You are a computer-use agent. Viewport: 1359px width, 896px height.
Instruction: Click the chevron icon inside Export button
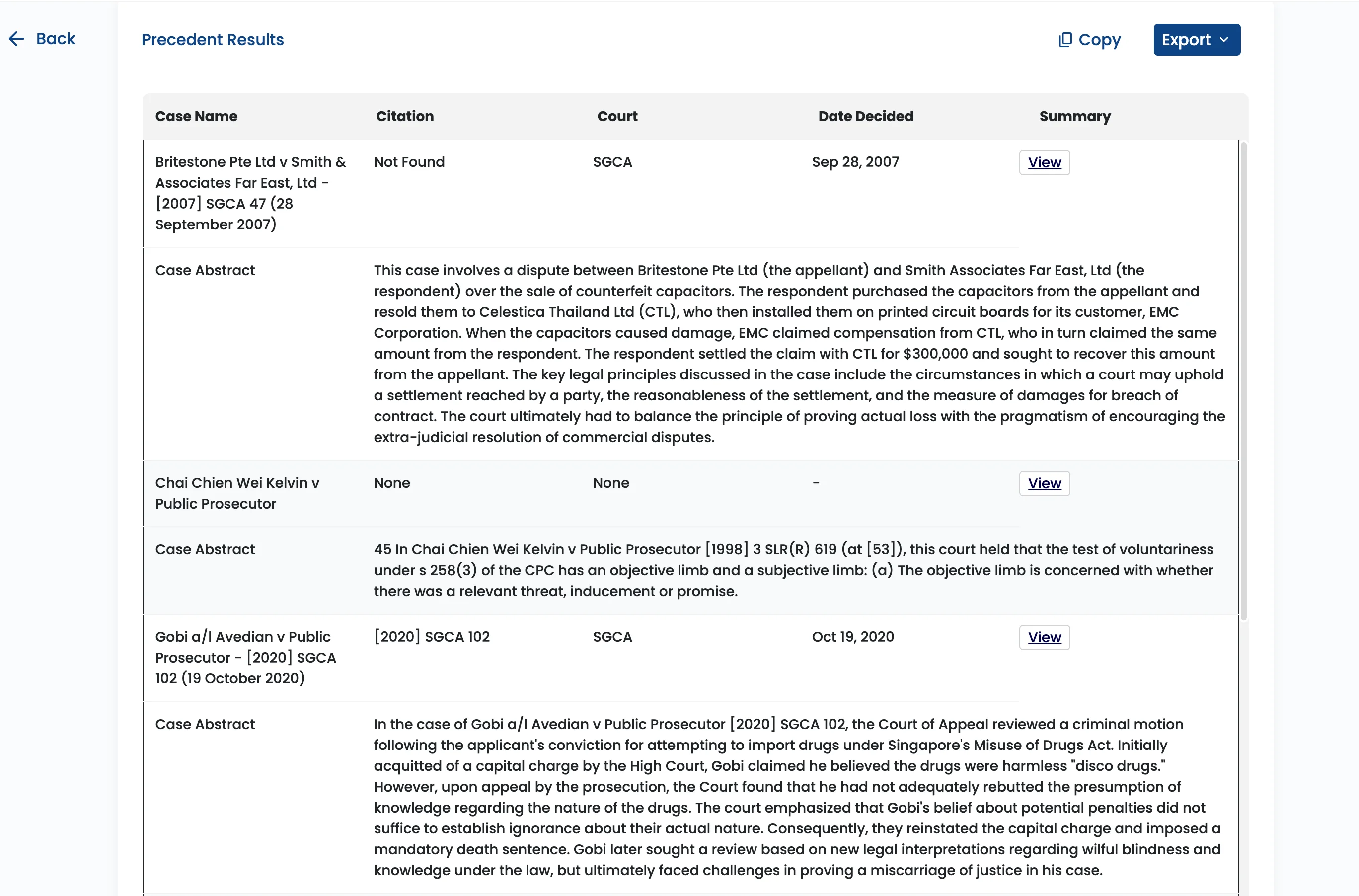pyautogui.click(x=1224, y=40)
